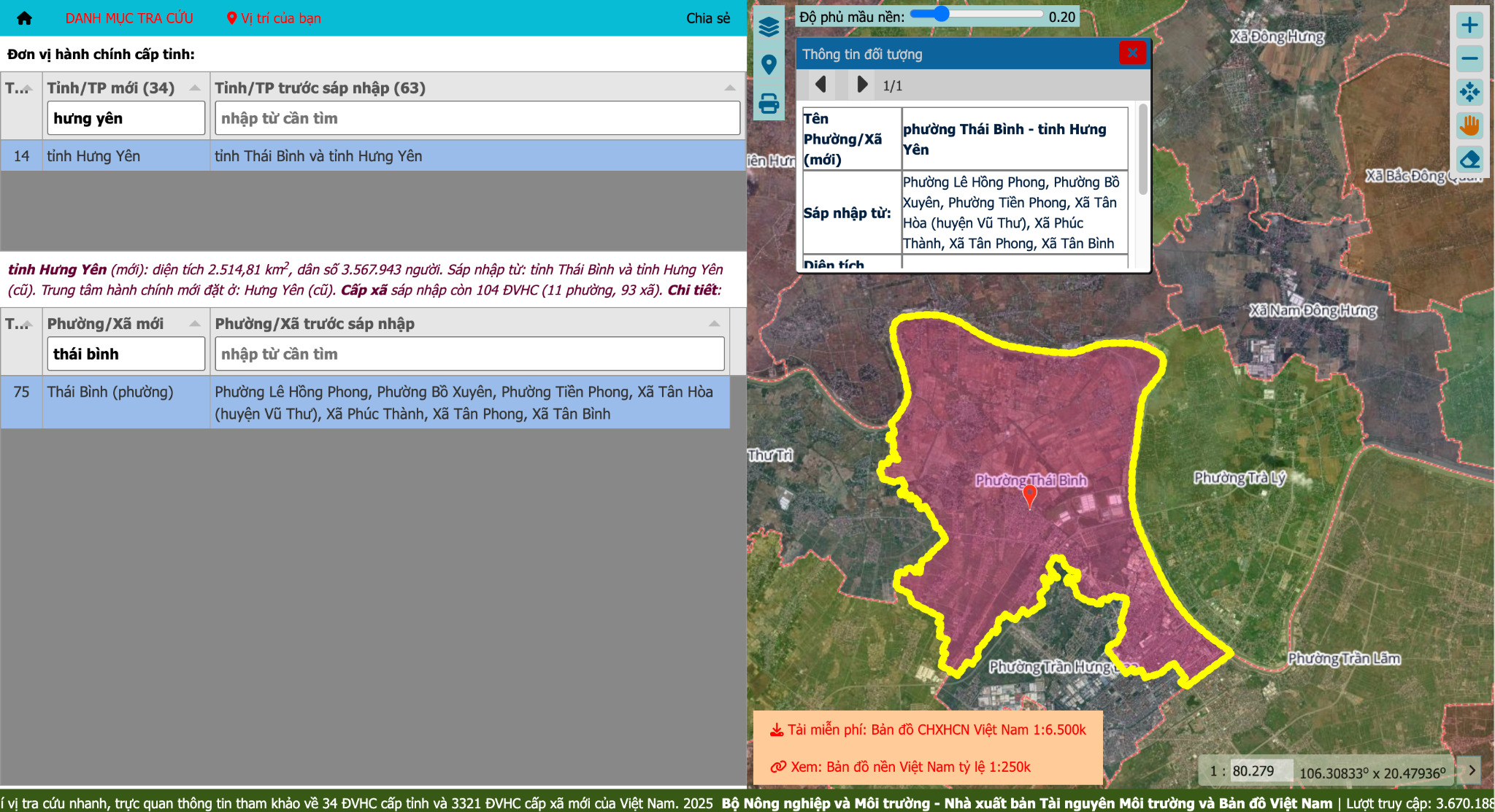Sort Tỉnh/TP trước sáp nhập (63) column arrow
Screen dimensions: 1495x812
(x=729, y=88)
